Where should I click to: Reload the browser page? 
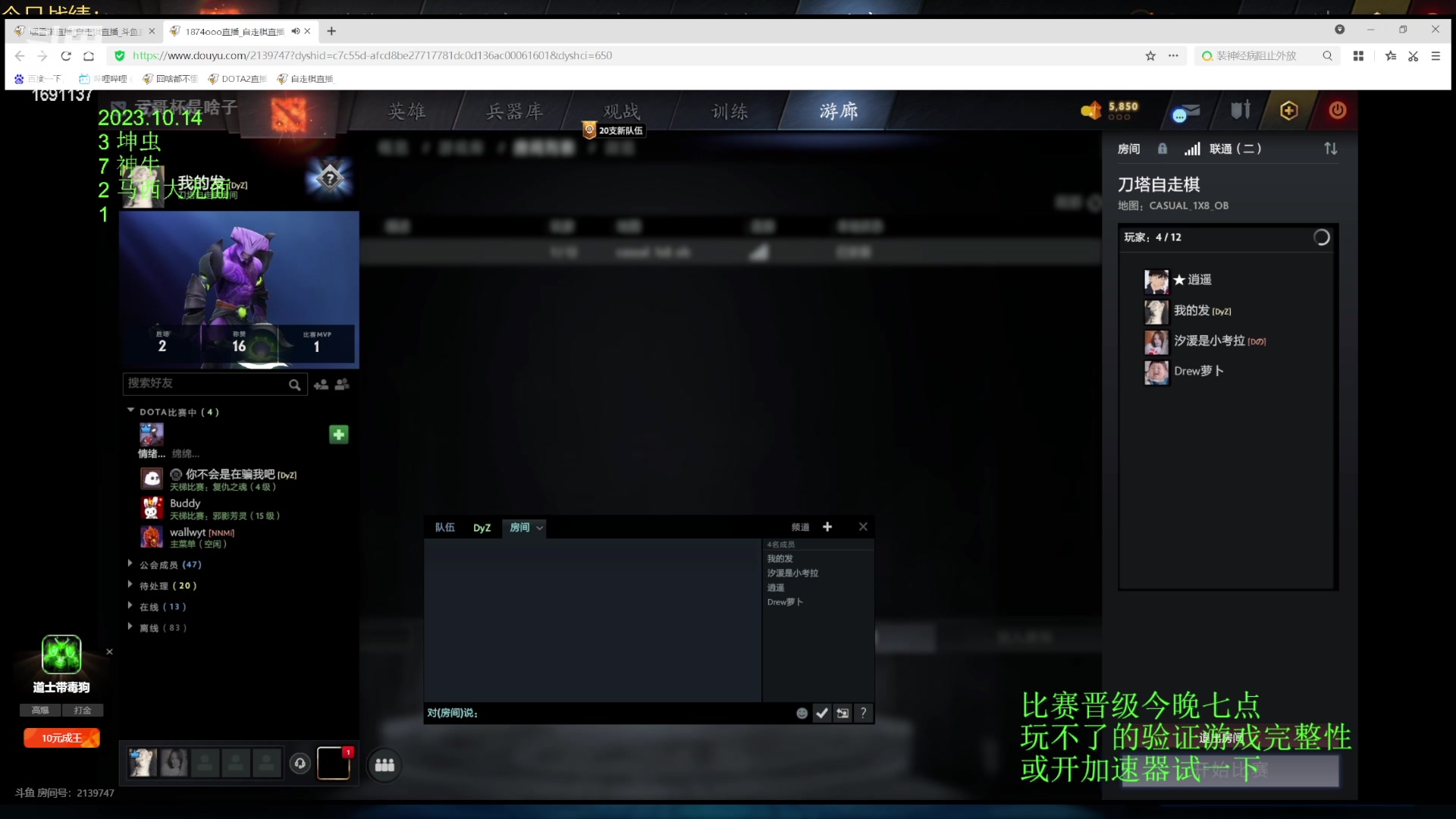click(x=66, y=56)
